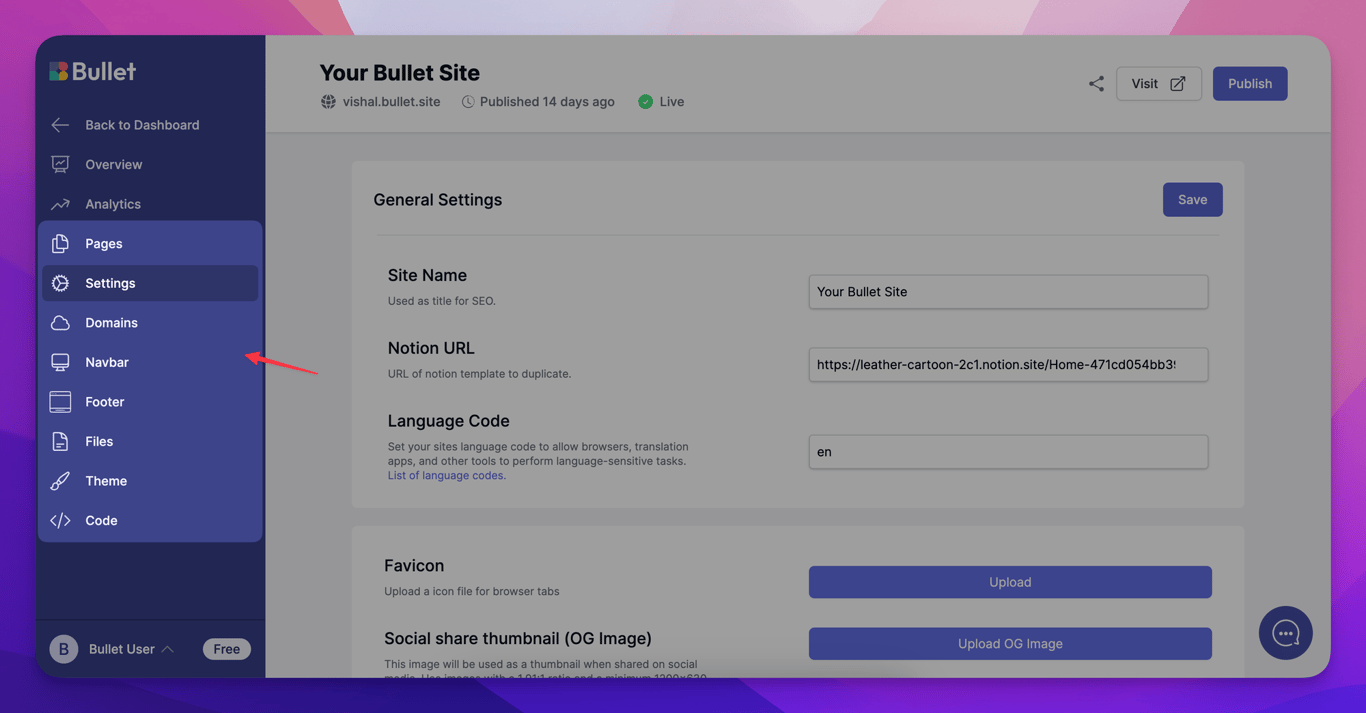This screenshot has width=1366, height=713.
Task: Click the General Settings heading
Action: (438, 200)
